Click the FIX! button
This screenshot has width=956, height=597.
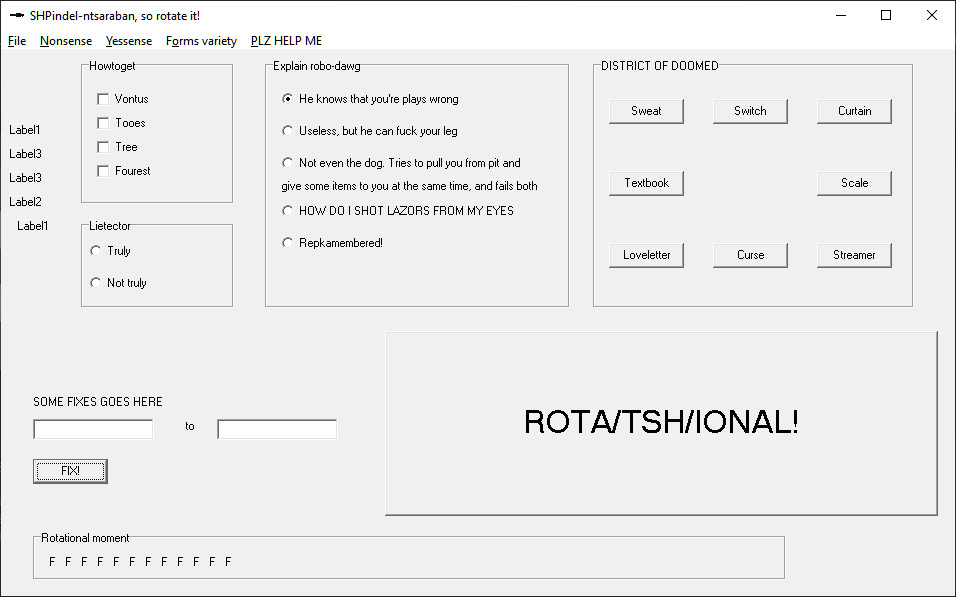(69, 470)
